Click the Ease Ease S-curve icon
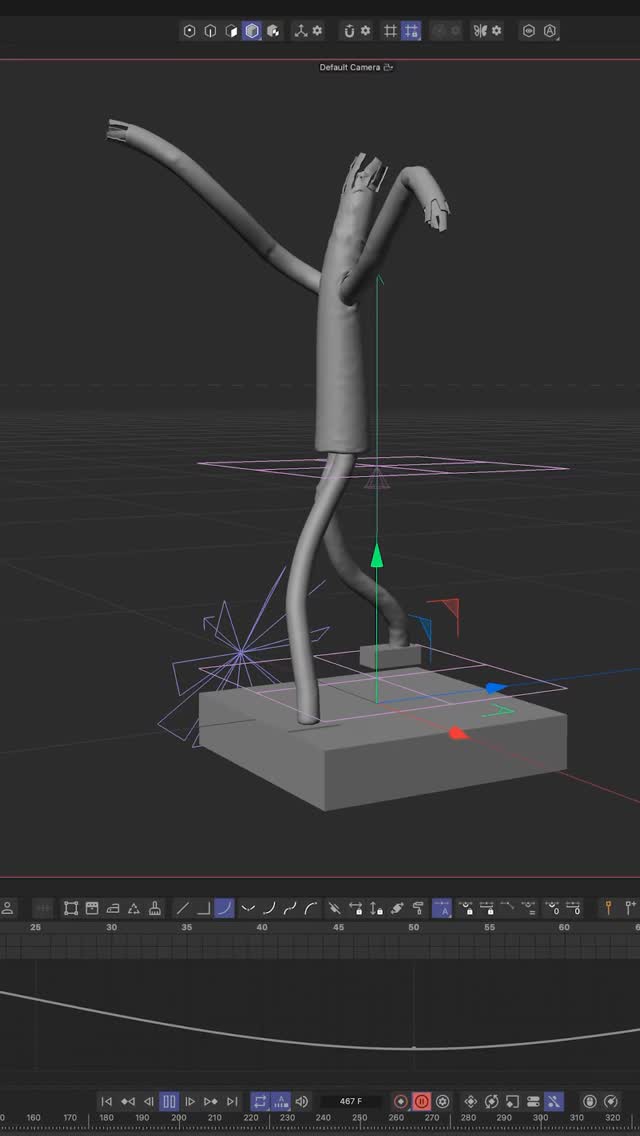Viewport: 640px width, 1136px height. point(290,908)
